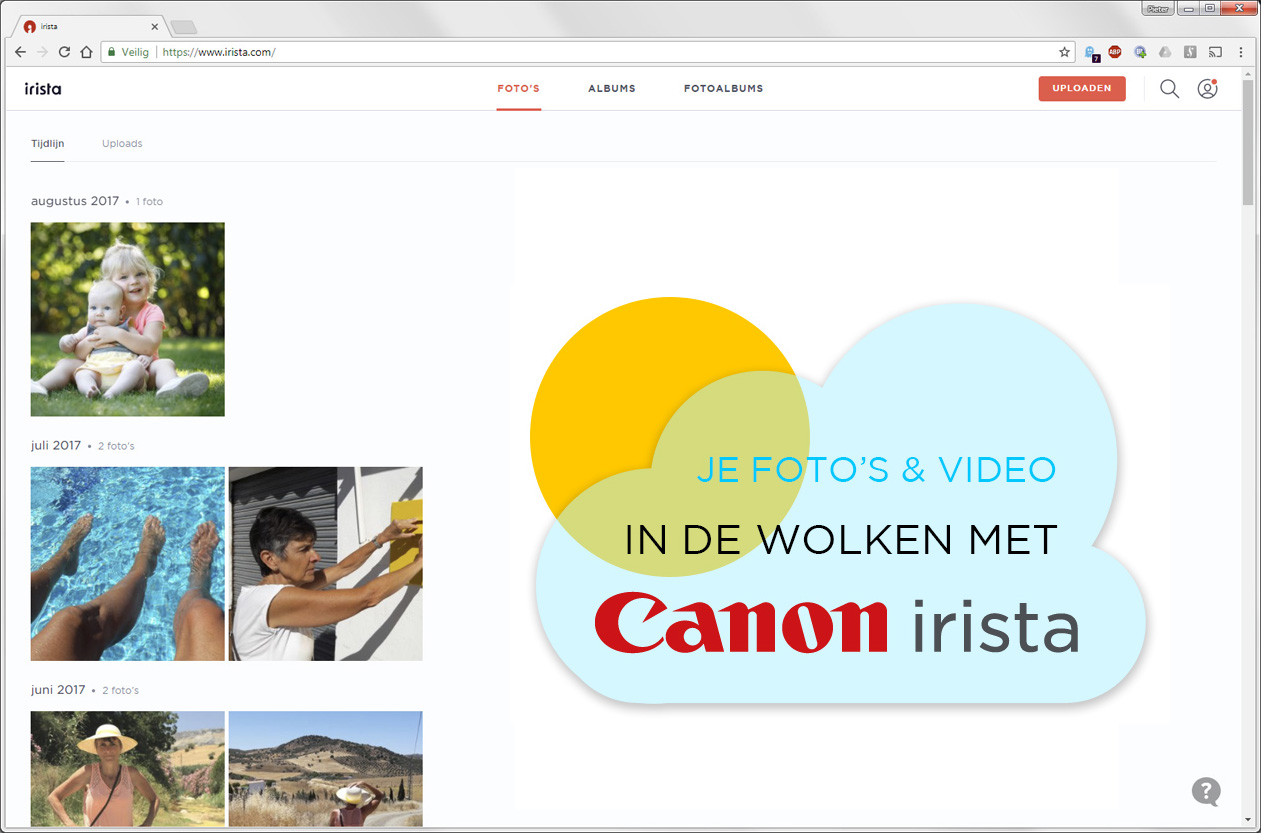Screen dimensions: 1261x833
Task: Switch to the Fotoalbums tab
Action: pyautogui.click(x=723, y=89)
